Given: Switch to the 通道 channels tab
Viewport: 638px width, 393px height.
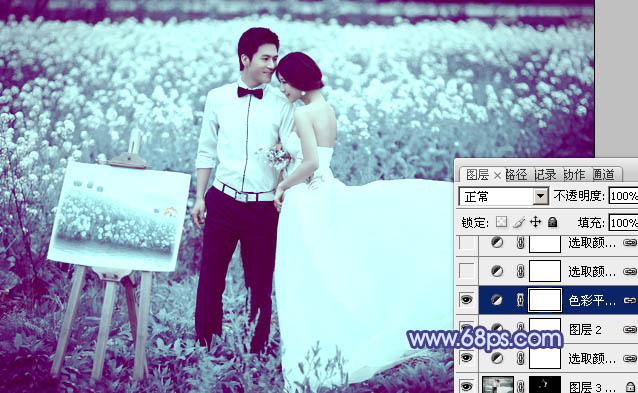Looking at the screenshot, I should [604, 175].
